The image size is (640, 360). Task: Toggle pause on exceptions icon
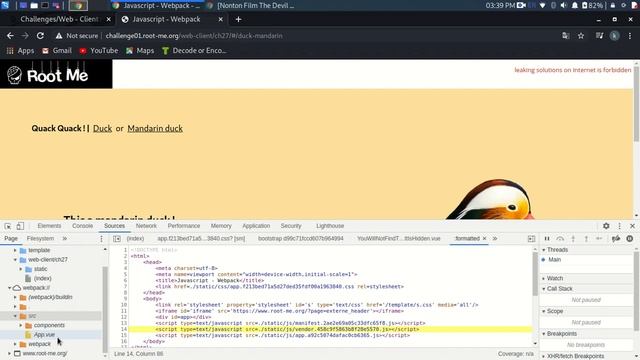pyautogui.click(x=630, y=238)
